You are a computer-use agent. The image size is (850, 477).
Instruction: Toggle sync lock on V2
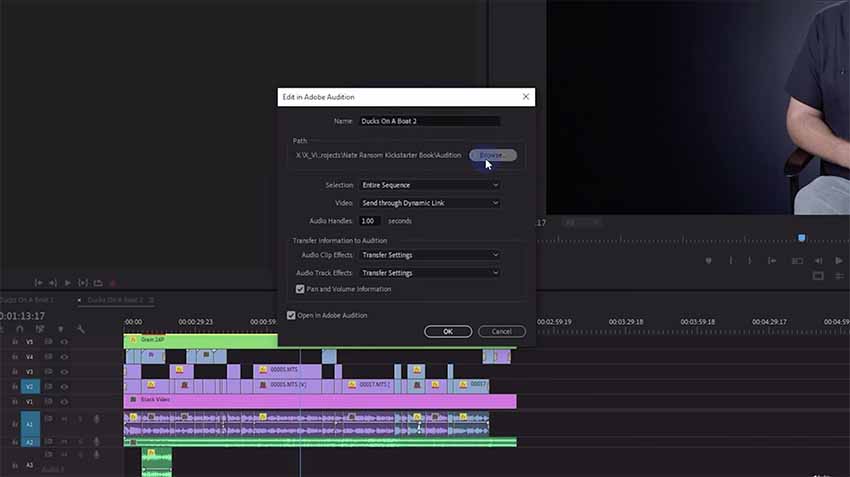(x=48, y=386)
